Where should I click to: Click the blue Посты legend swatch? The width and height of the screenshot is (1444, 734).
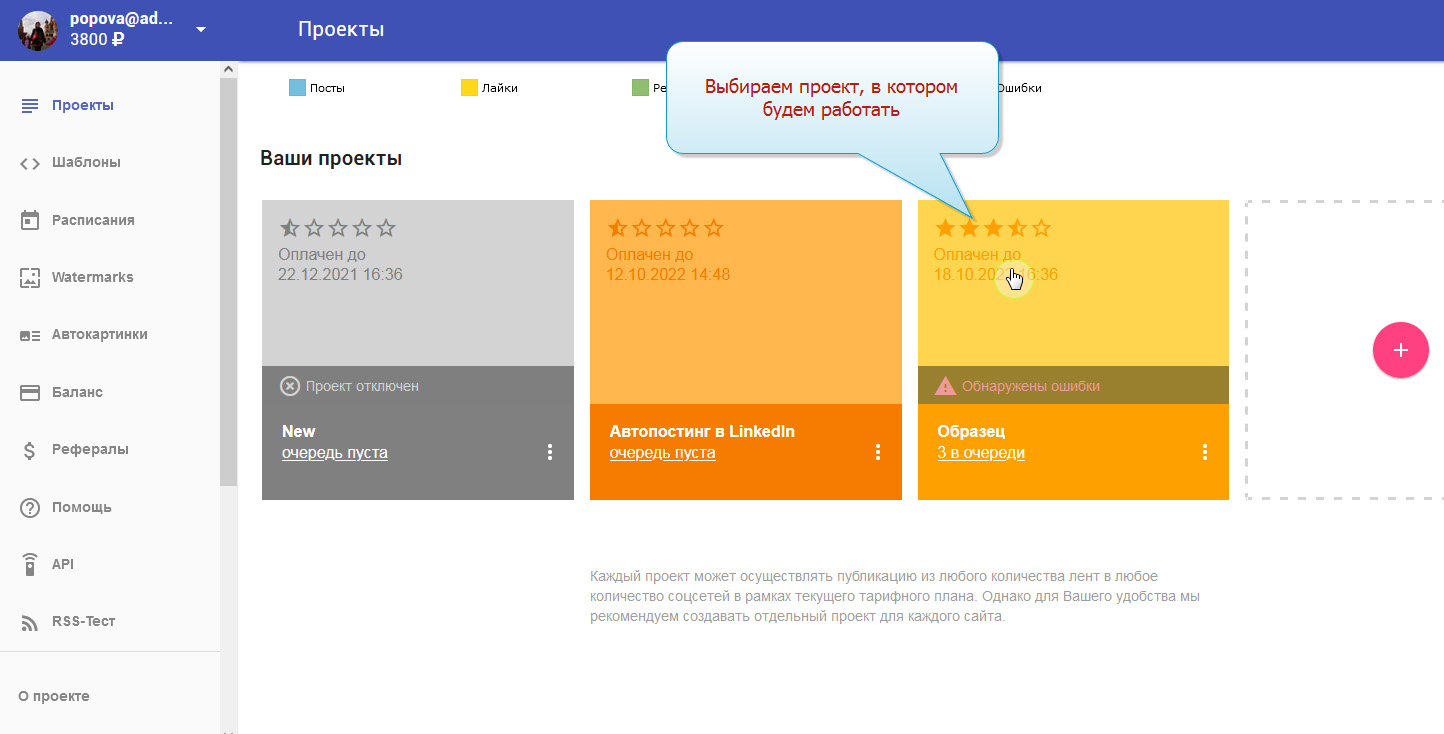coord(297,88)
